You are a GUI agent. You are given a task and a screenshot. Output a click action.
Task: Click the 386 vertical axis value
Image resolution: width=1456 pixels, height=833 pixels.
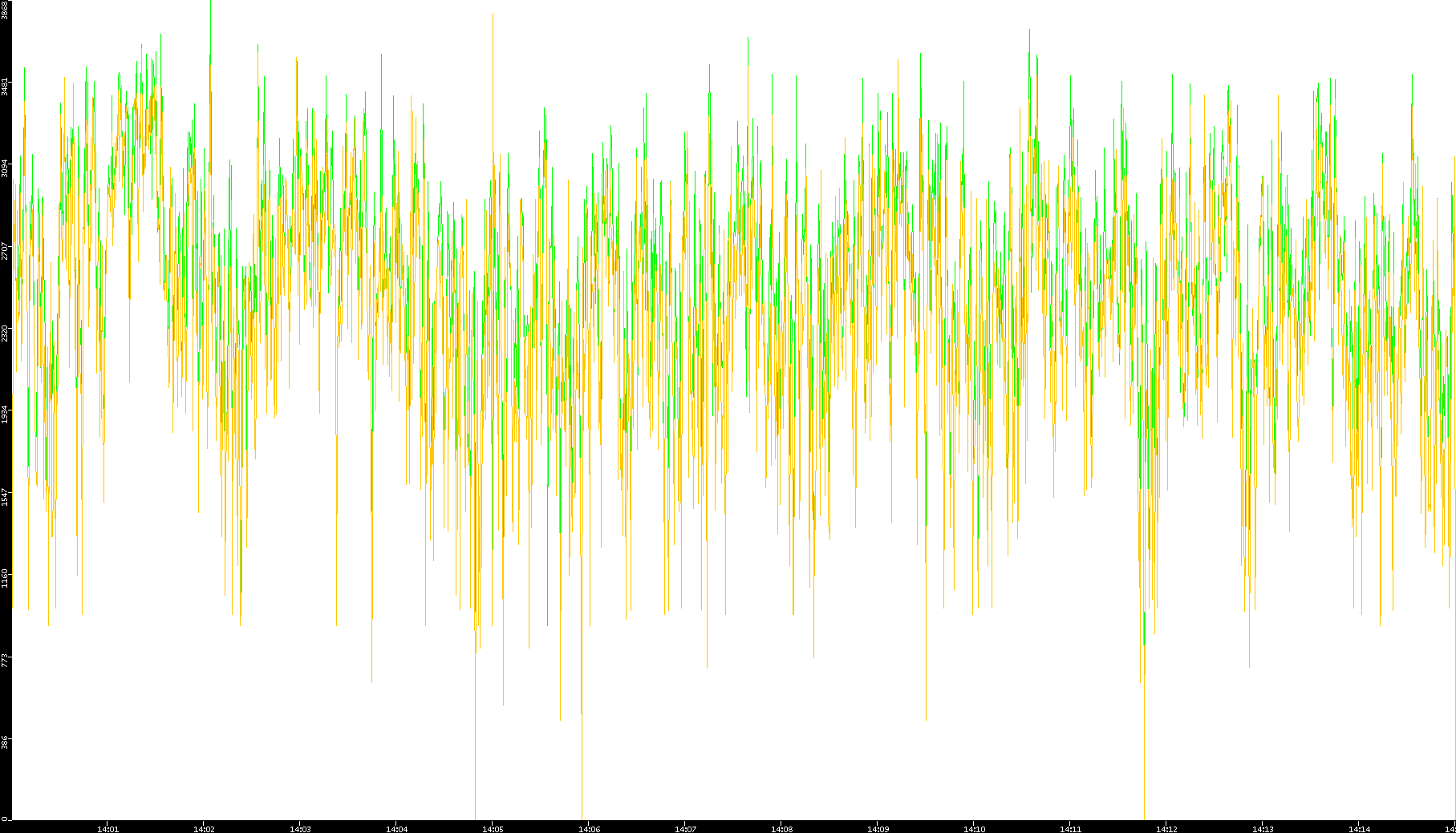click(x=5, y=741)
